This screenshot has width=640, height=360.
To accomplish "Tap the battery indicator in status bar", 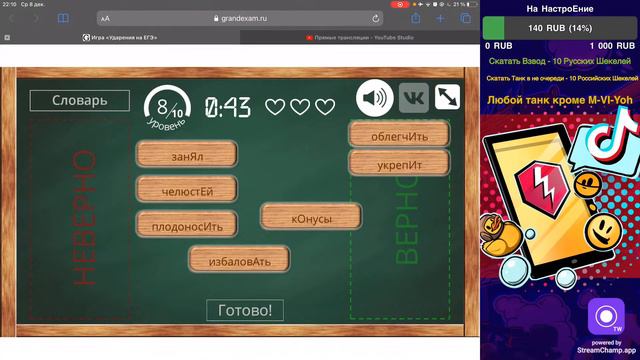I will click(x=472, y=4).
